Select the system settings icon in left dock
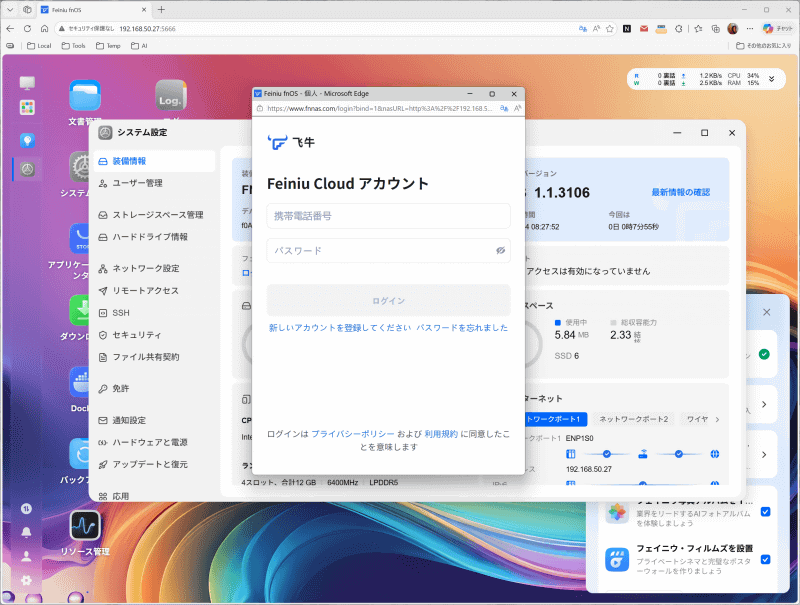The image size is (800, 605). pos(27,169)
